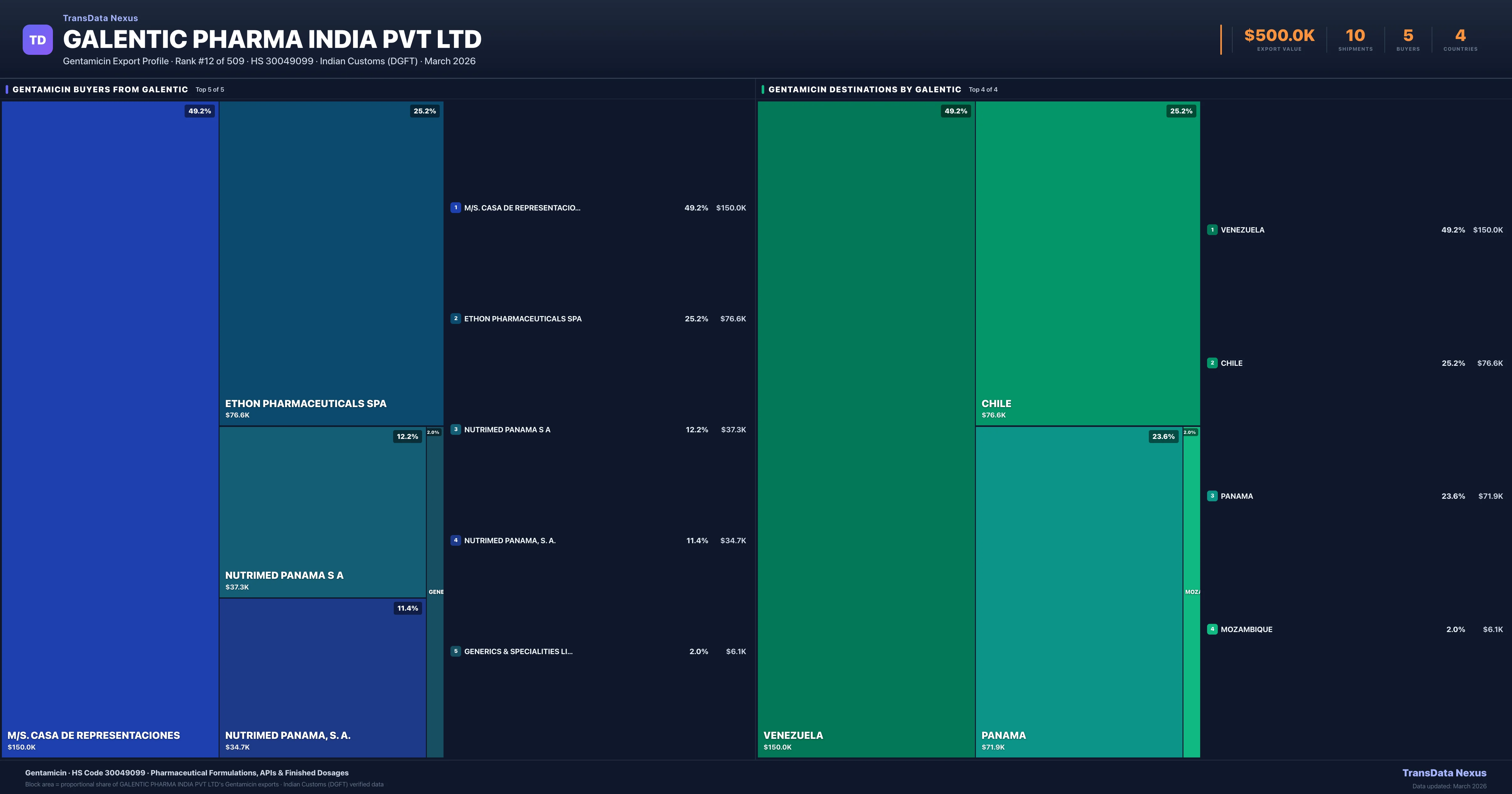Click rank badge 4 beside Mozambique

[x=1212, y=629]
